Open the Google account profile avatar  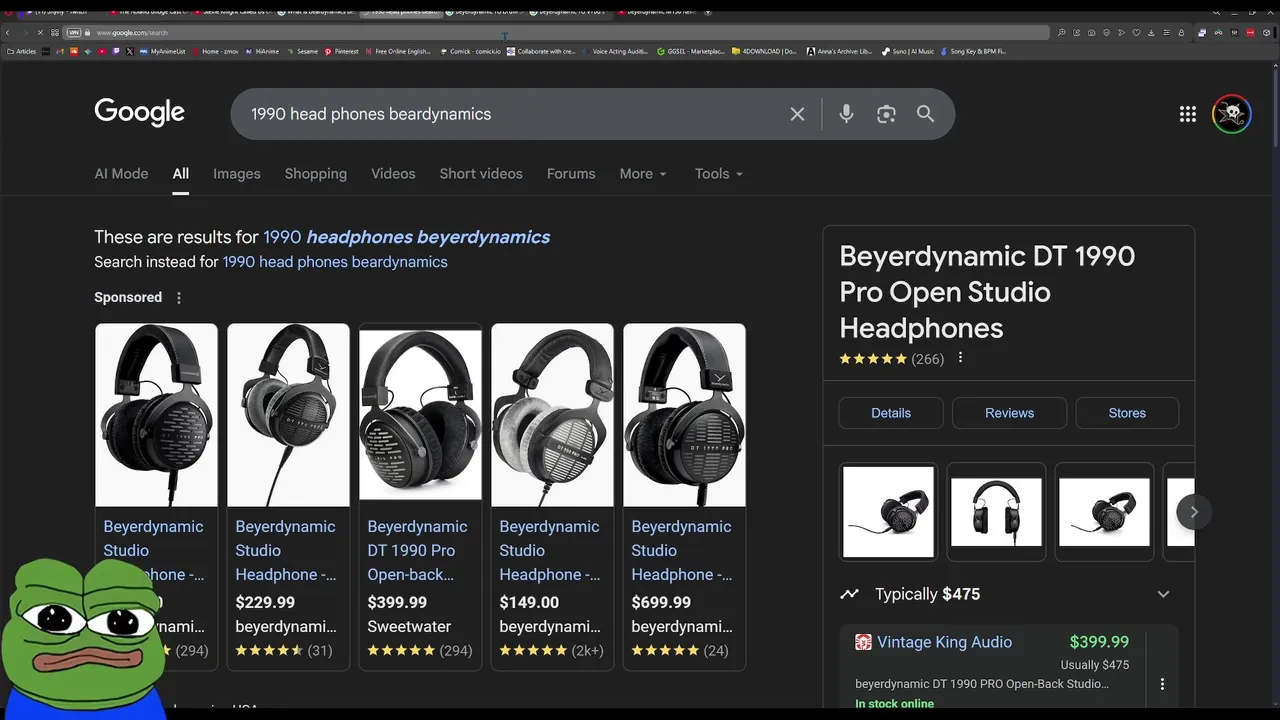[1232, 114]
